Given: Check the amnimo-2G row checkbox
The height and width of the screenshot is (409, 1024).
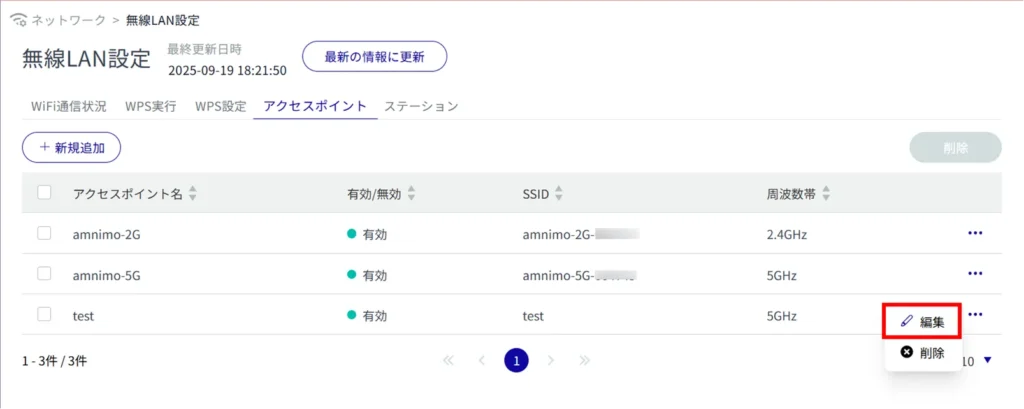Looking at the screenshot, I should [44, 233].
